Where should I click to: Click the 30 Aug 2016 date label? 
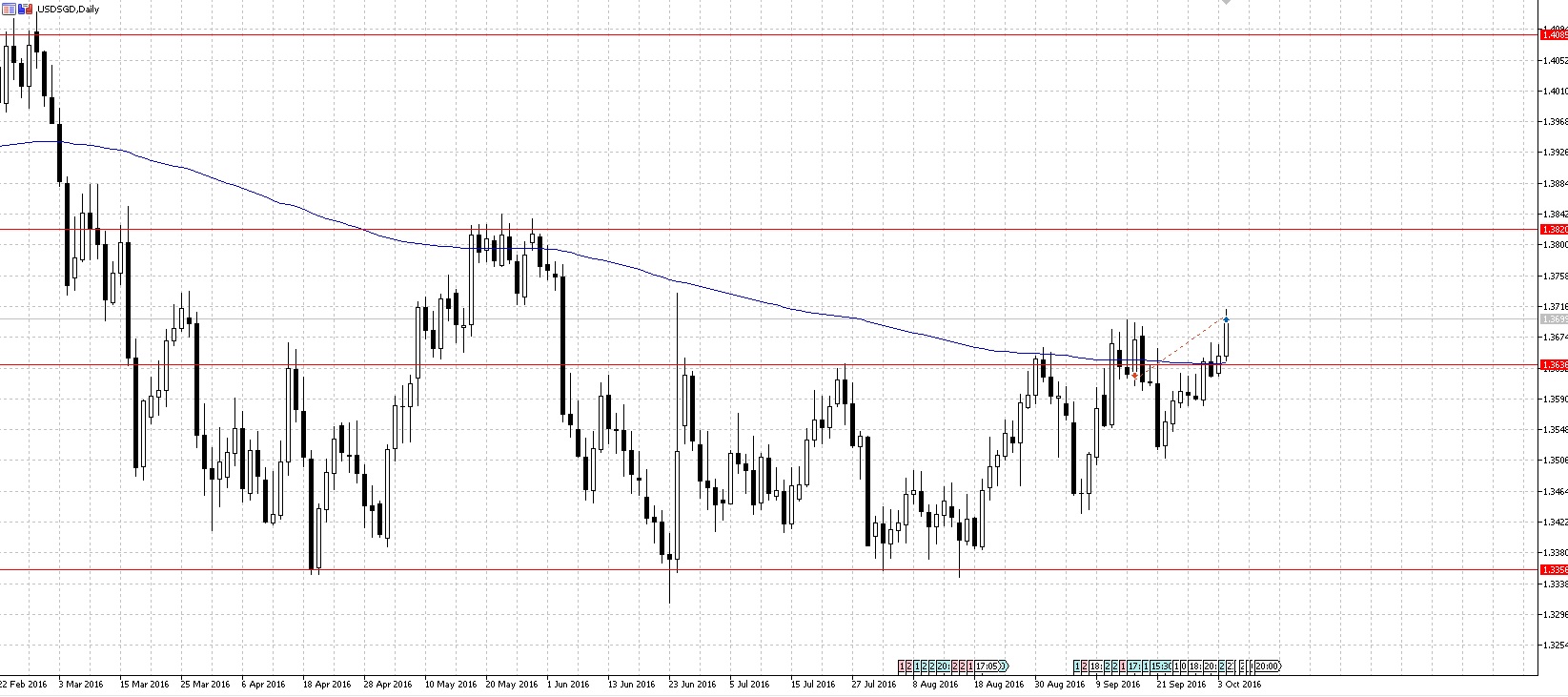pyautogui.click(x=1059, y=684)
